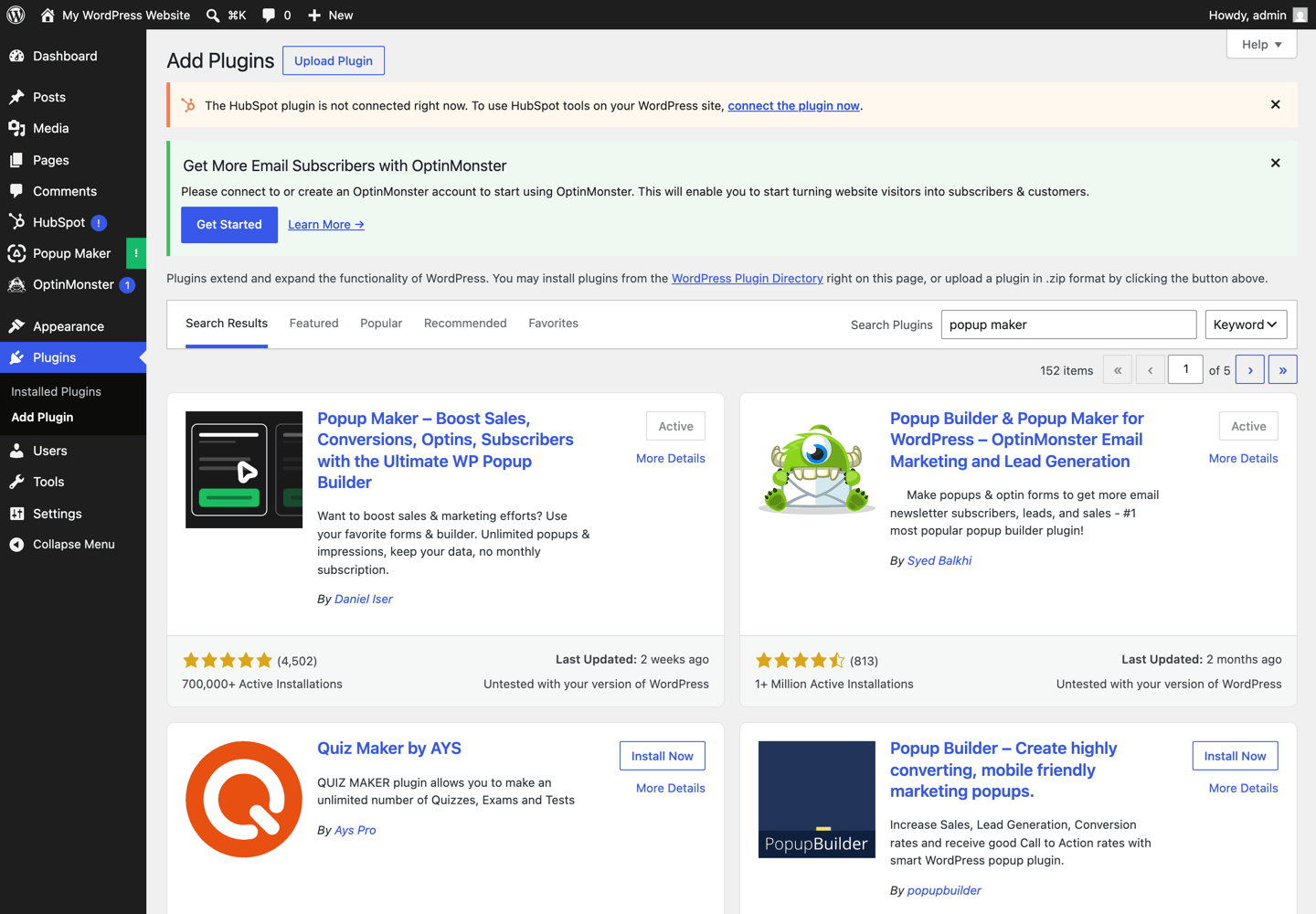Click the HubSpot sprocket sidebar icon
Viewport: 1316px width, 914px height.
[x=16, y=222]
